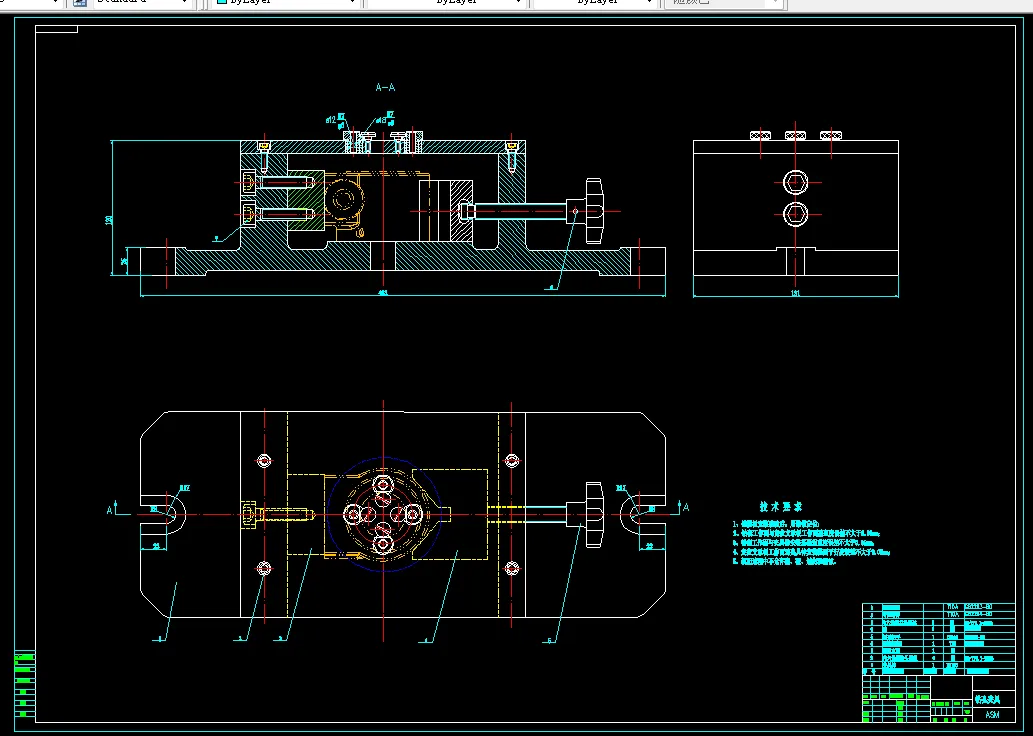Click the 技术要求 technical requirements heading
The image size is (1033, 736).
tap(781, 508)
